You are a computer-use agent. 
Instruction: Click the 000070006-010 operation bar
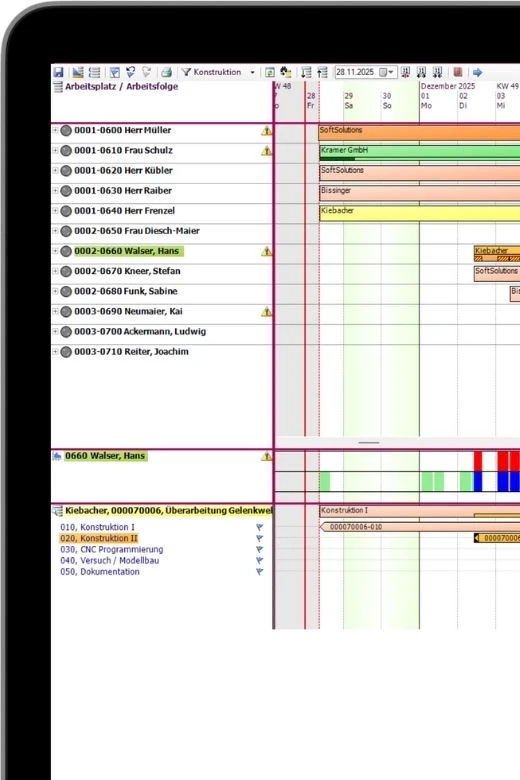tap(419, 527)
